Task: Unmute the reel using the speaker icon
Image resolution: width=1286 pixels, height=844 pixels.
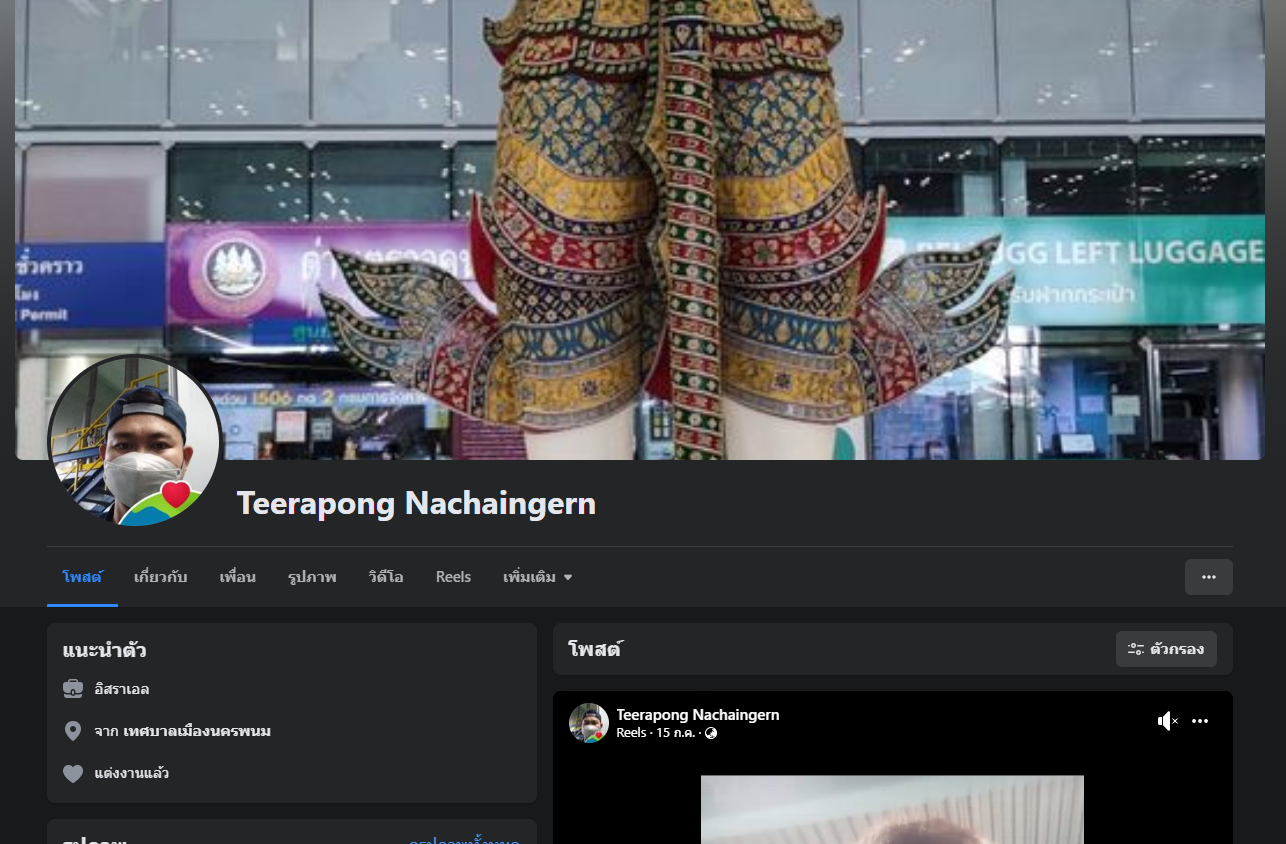Action: 1167,721
